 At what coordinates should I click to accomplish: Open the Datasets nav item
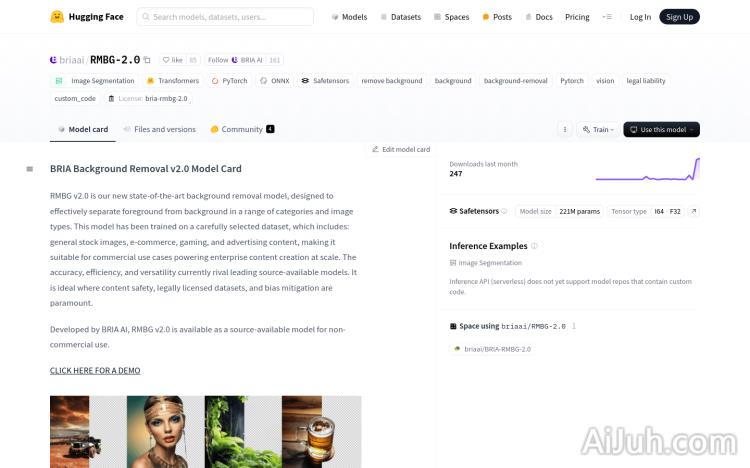tap(400, 17)
